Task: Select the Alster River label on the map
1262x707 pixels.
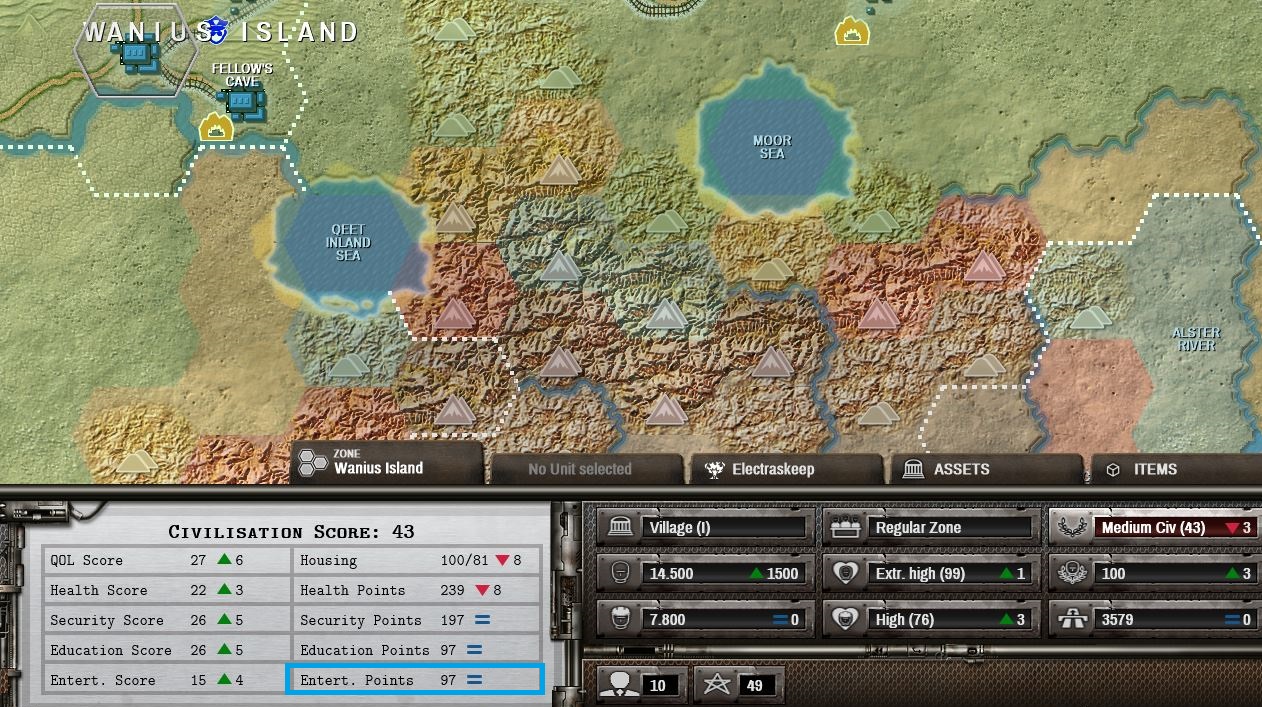Action: [1196, 339]
